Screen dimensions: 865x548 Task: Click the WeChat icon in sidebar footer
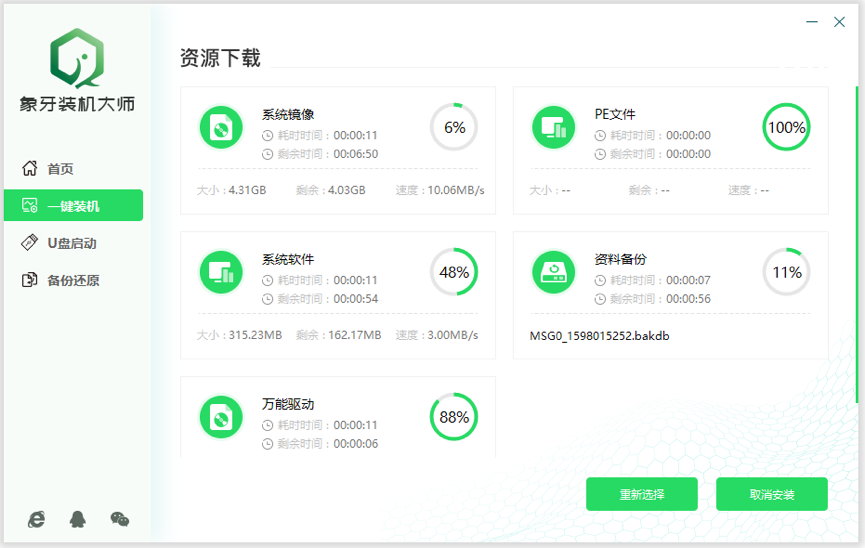point(119,518)
